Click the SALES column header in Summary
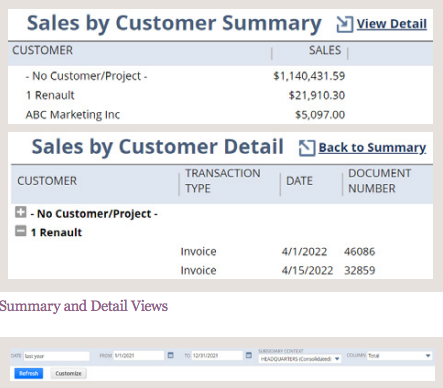The width and height of the screenshot is (443, 388). coord(325,50)
